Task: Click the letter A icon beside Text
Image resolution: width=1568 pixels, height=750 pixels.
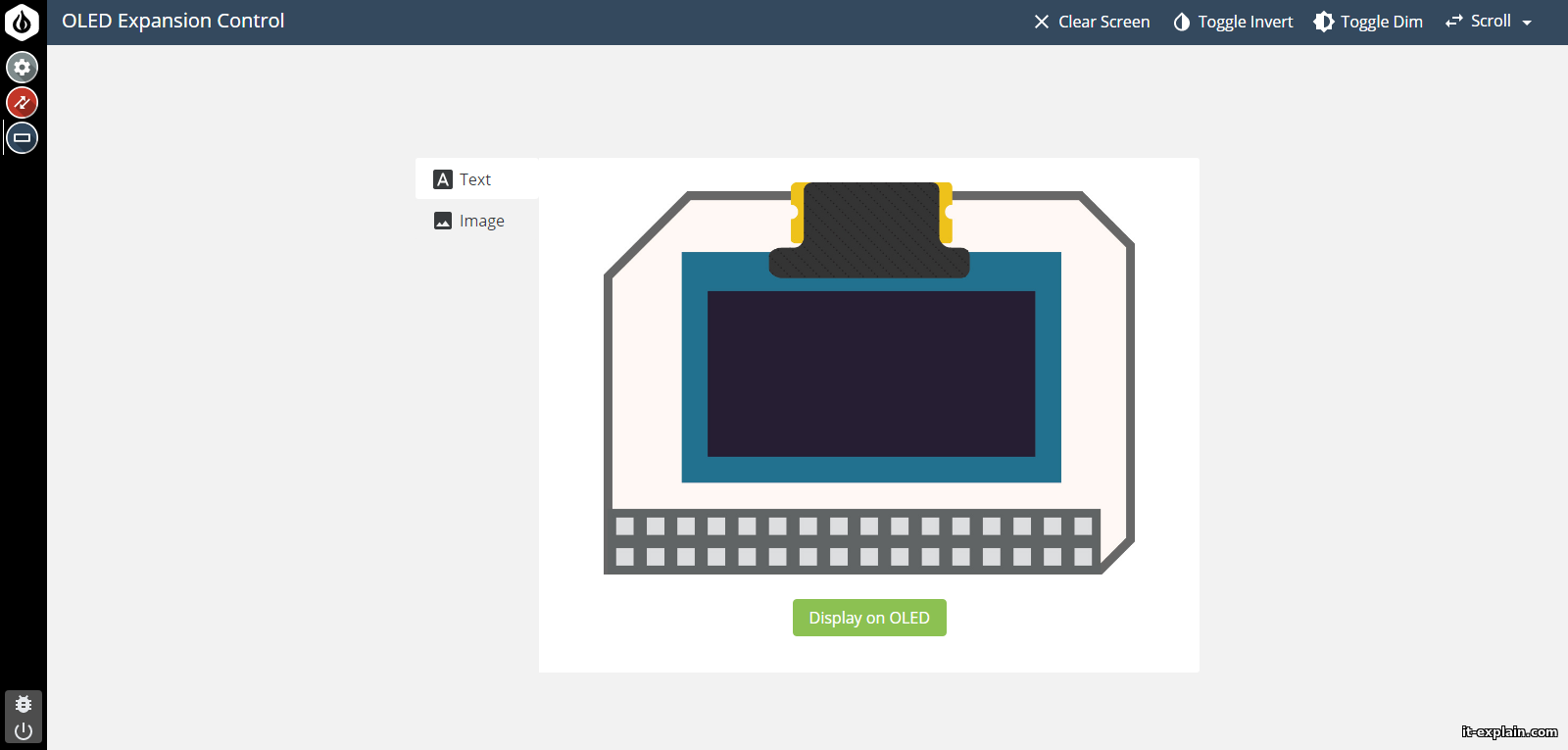Action: pos(443,179)
